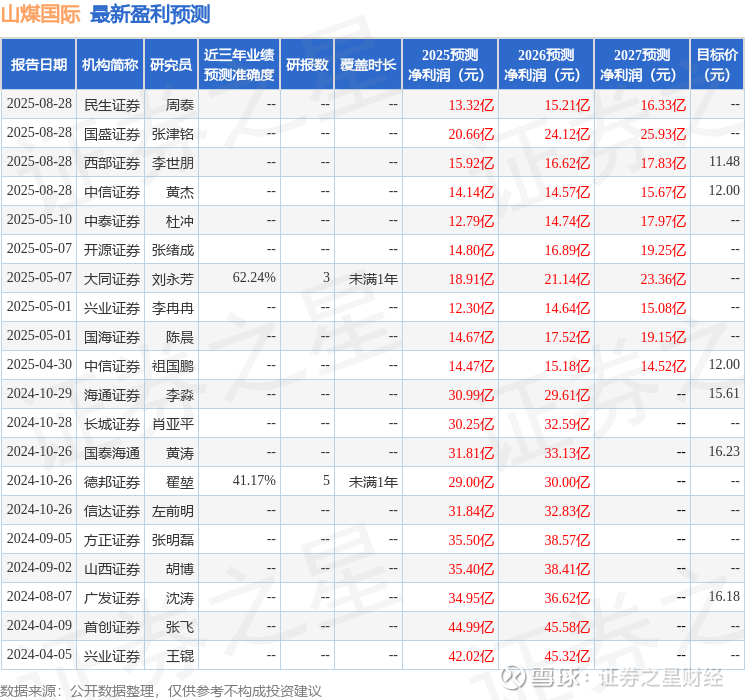Click the 17.97亿 2027 profit value
745x700 pixels.
tap(663, 221)
